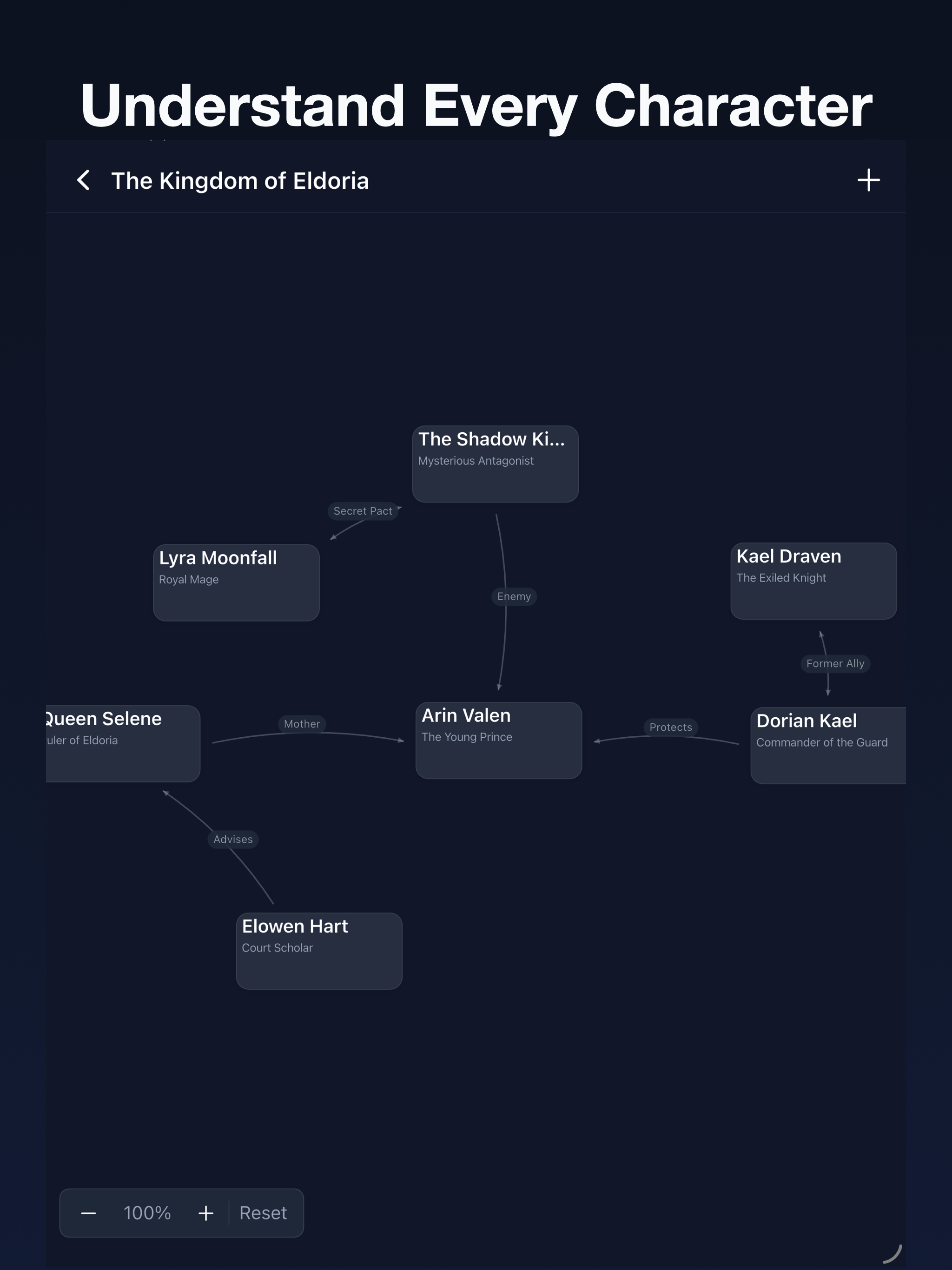Select the Enemy relationship label
This screenshot has width=952, height=1270.
[x=513, y=596]
